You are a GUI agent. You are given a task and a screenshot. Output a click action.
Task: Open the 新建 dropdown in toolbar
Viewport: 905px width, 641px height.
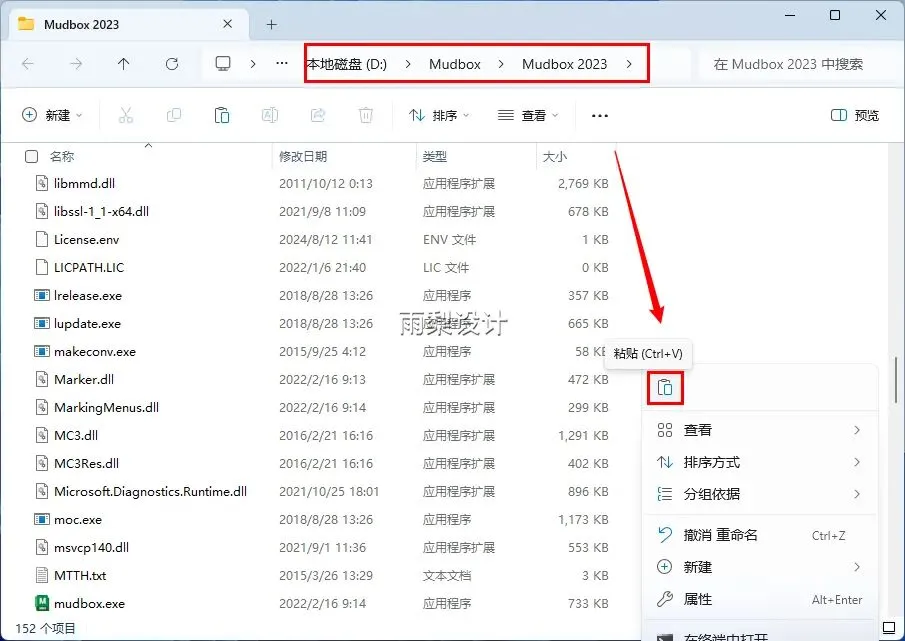click(52, 115)
